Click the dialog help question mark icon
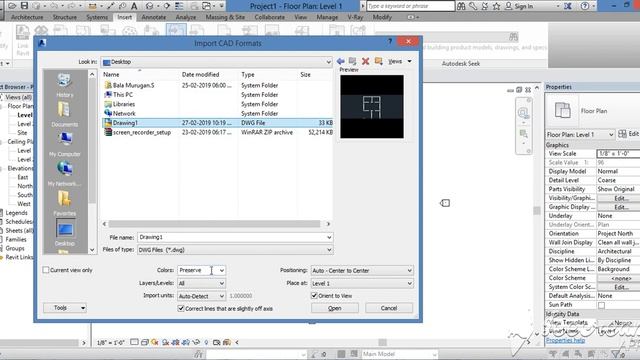 point(390,42)
